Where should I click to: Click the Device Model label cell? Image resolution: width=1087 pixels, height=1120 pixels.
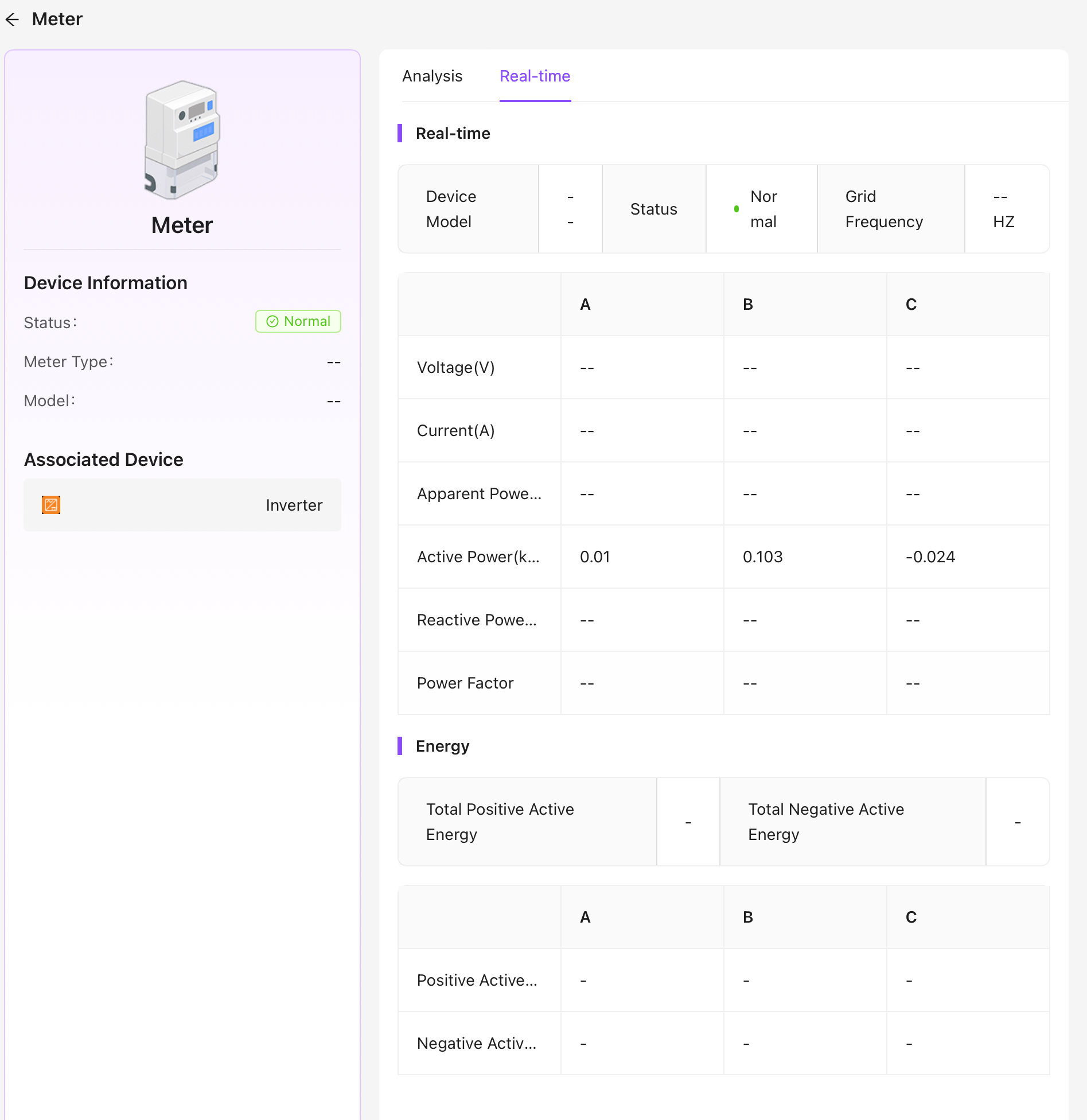(451, 209)
